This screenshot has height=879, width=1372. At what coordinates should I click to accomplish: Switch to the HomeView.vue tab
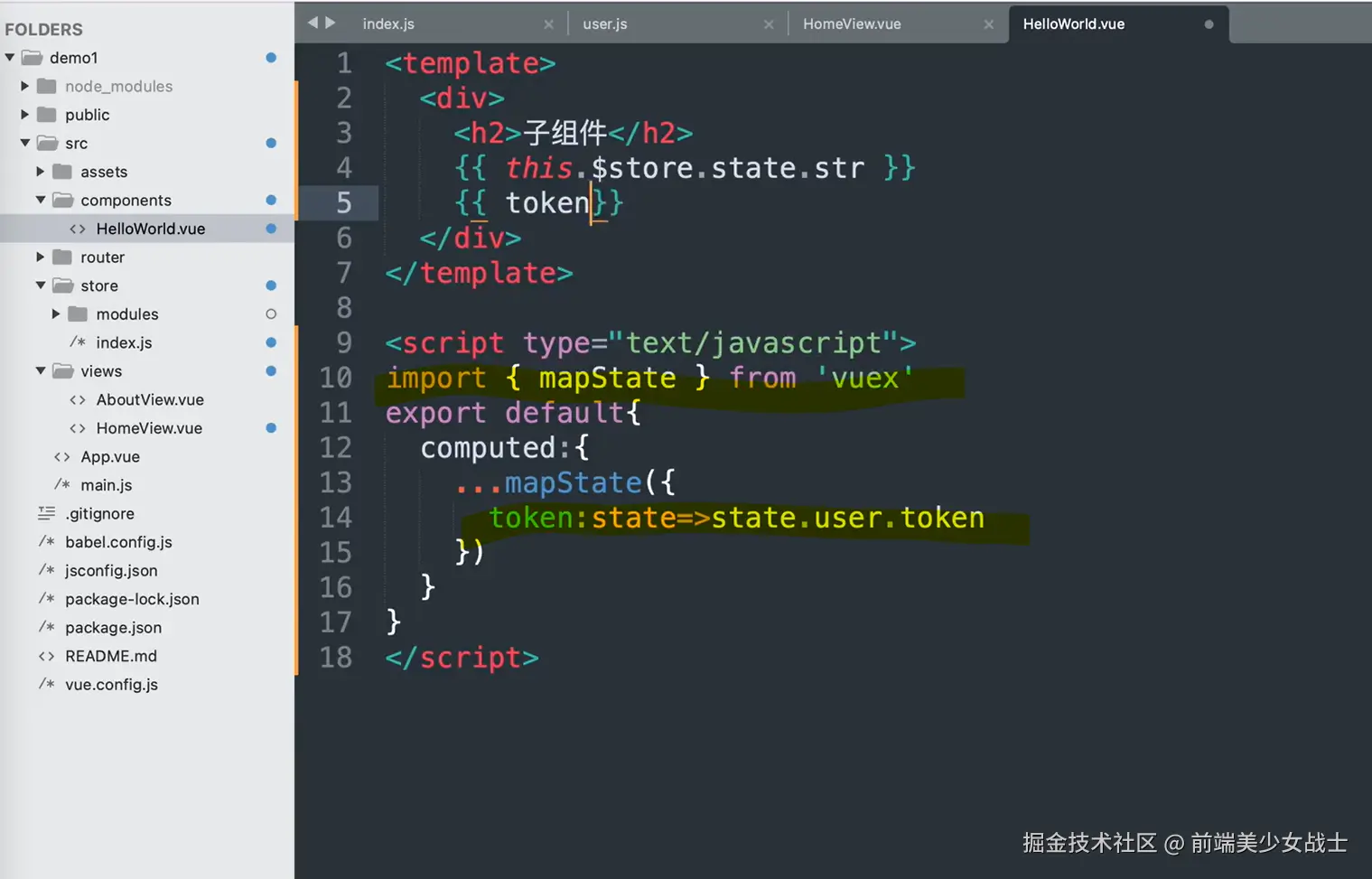tap(852, 24)
